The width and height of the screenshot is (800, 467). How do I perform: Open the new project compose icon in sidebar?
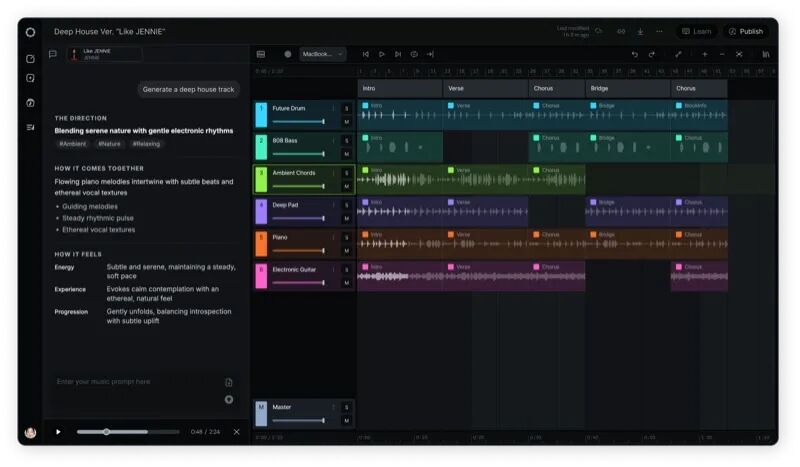tap(30, 59)
